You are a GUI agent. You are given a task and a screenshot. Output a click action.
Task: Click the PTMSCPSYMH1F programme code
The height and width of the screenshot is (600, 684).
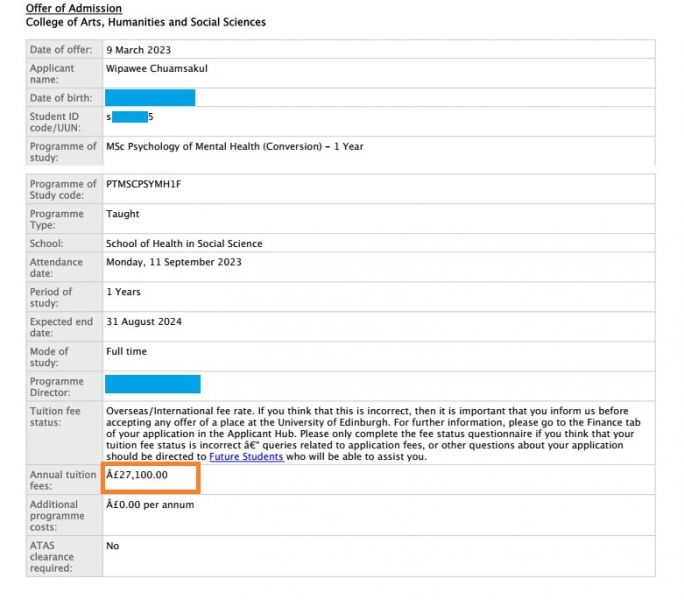click(146, 185)
